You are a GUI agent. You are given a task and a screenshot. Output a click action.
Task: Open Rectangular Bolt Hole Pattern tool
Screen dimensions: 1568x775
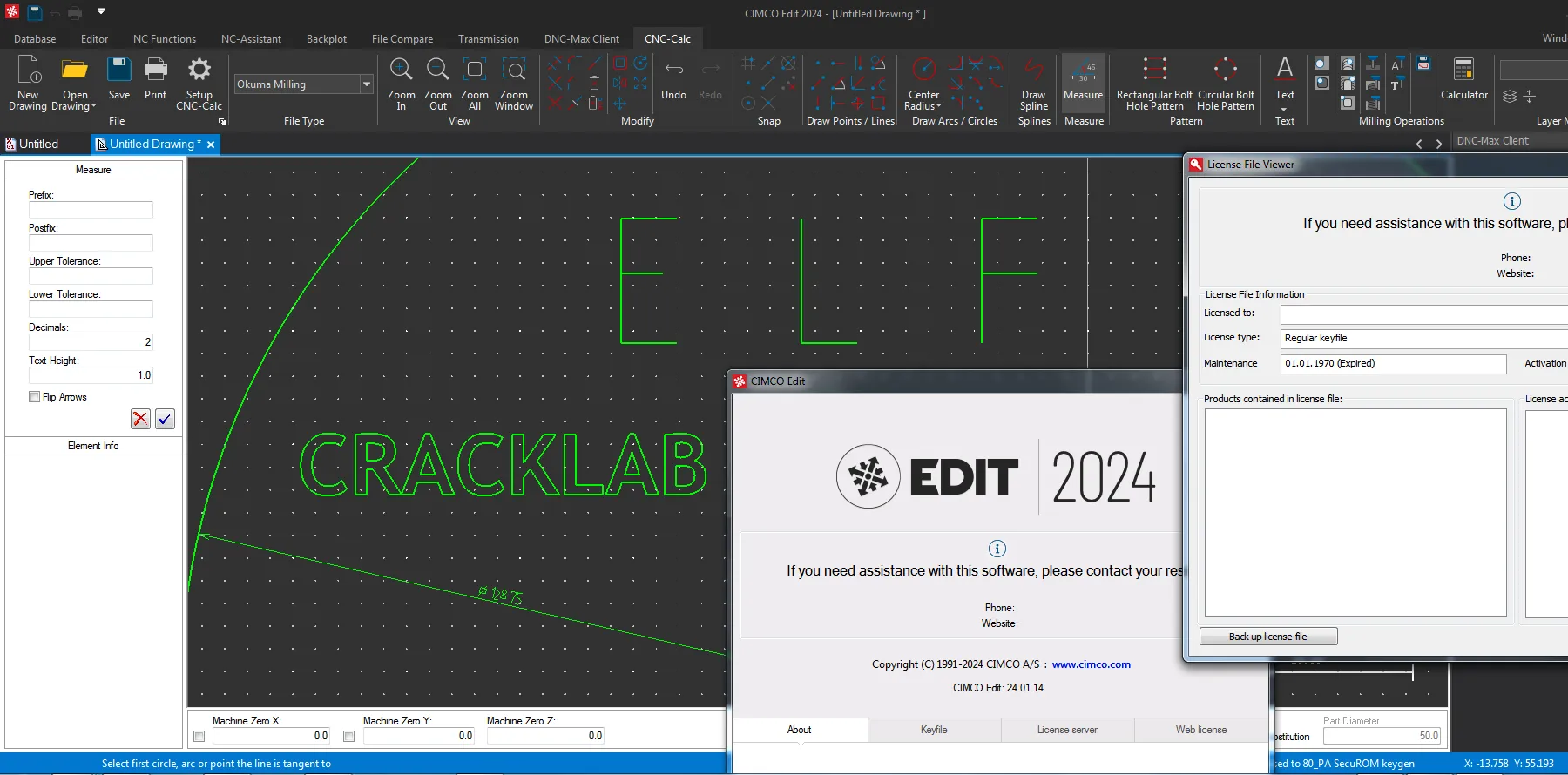click(1154, 83)
